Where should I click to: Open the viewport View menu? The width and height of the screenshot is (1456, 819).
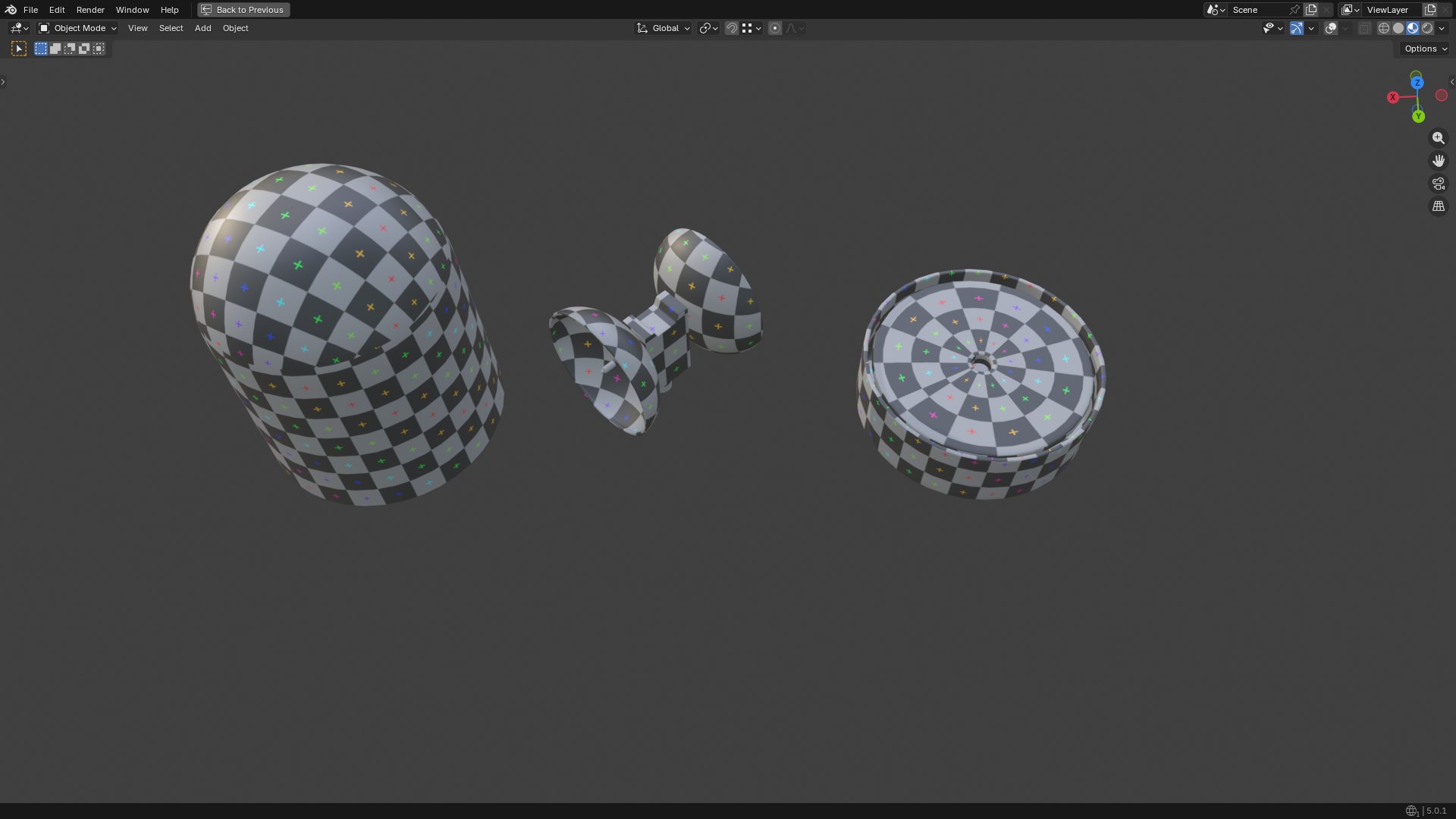(137, 28)
